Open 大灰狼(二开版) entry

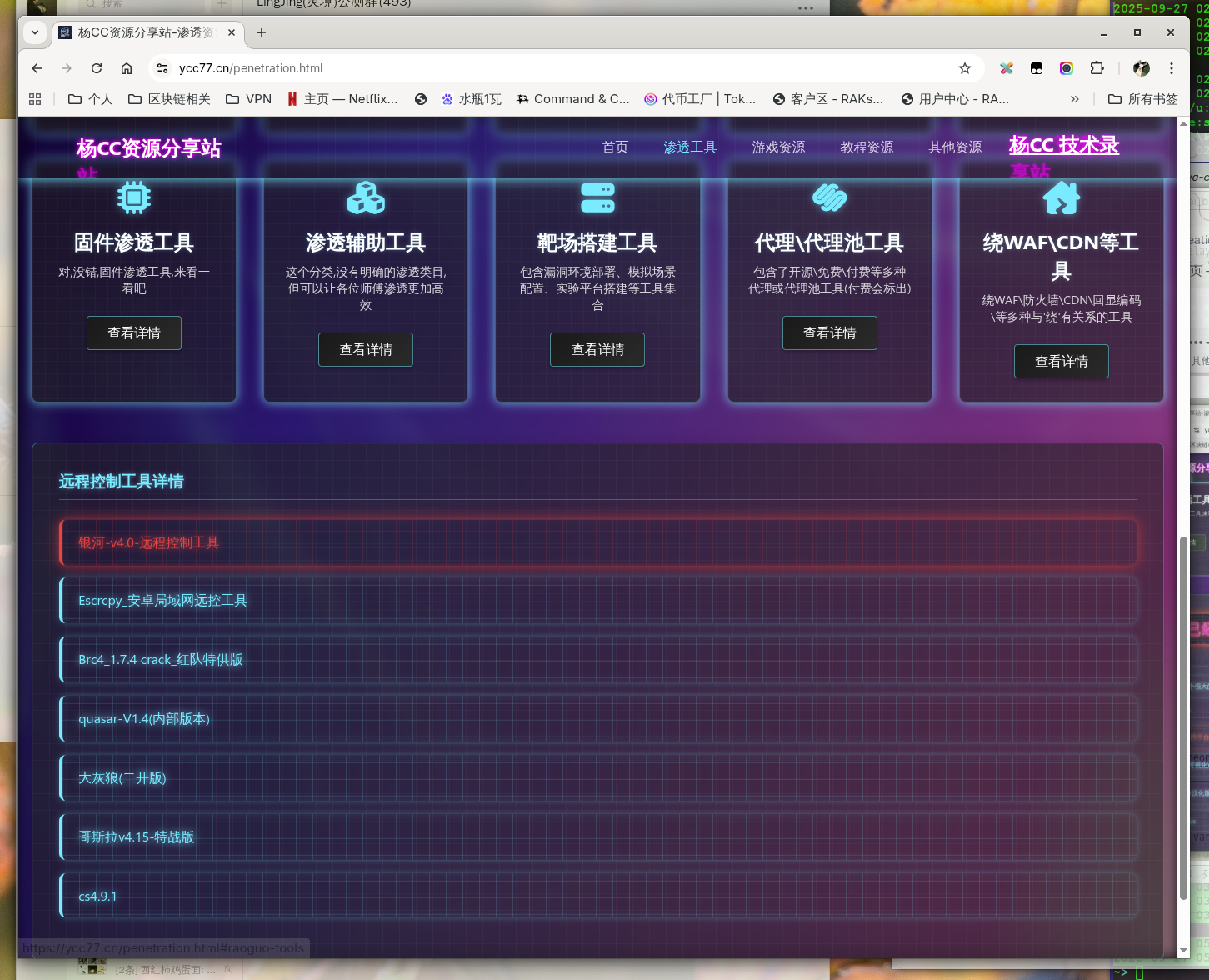click(598, 778)
